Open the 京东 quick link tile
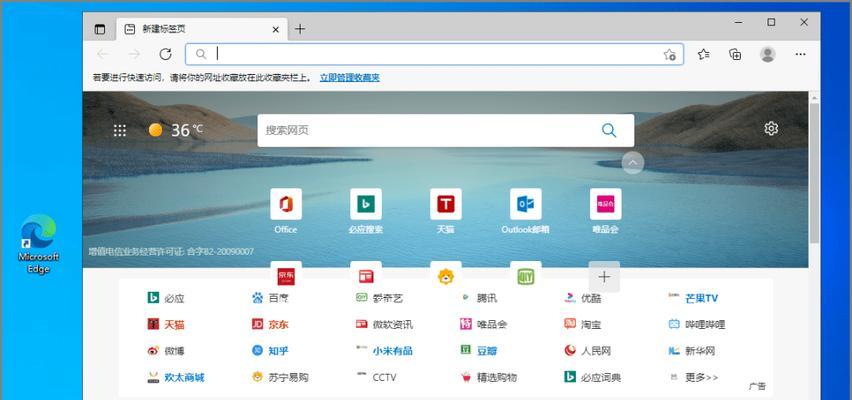 pos(286,276)
